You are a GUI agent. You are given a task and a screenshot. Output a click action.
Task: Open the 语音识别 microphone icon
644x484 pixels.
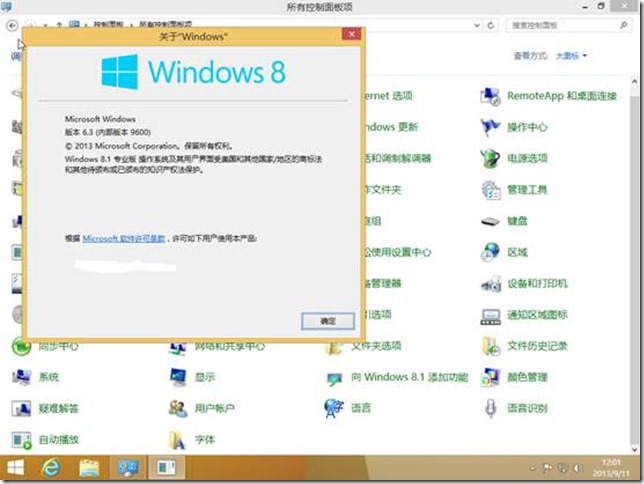click(x=490, y=408)
